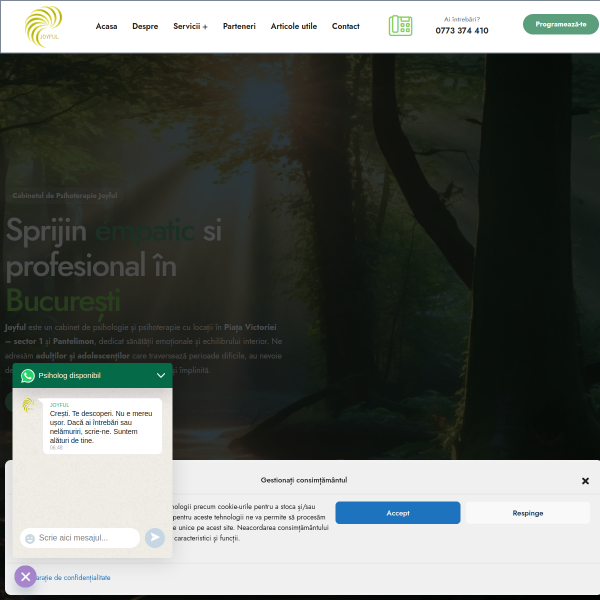Screen dimensions: 600x600
Task: Open the Parteneri menu item
Action: click(x=239, y=26)
